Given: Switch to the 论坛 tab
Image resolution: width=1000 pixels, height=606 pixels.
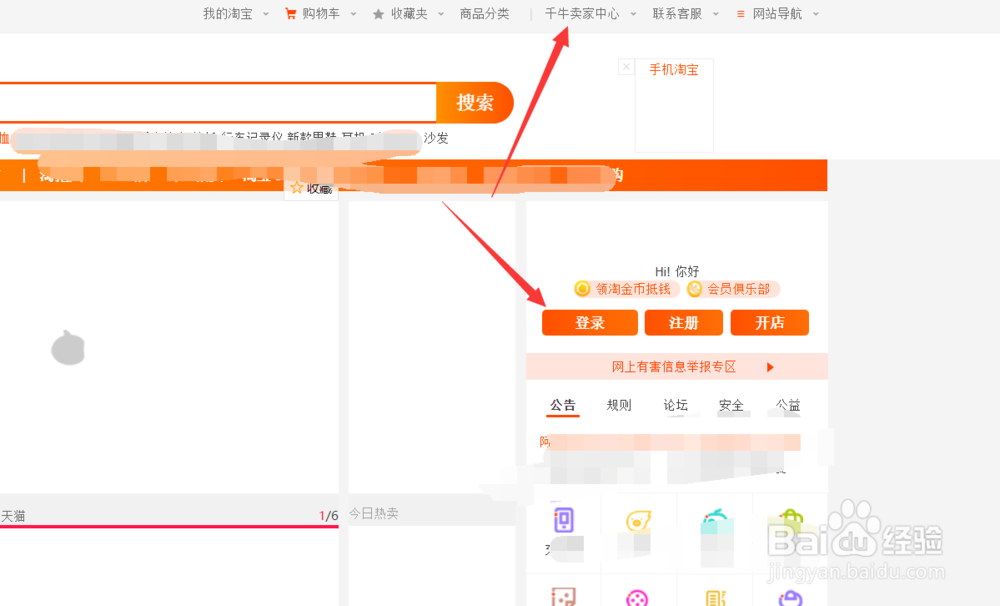Looking at the screenshot, I should tap(675, 405).
